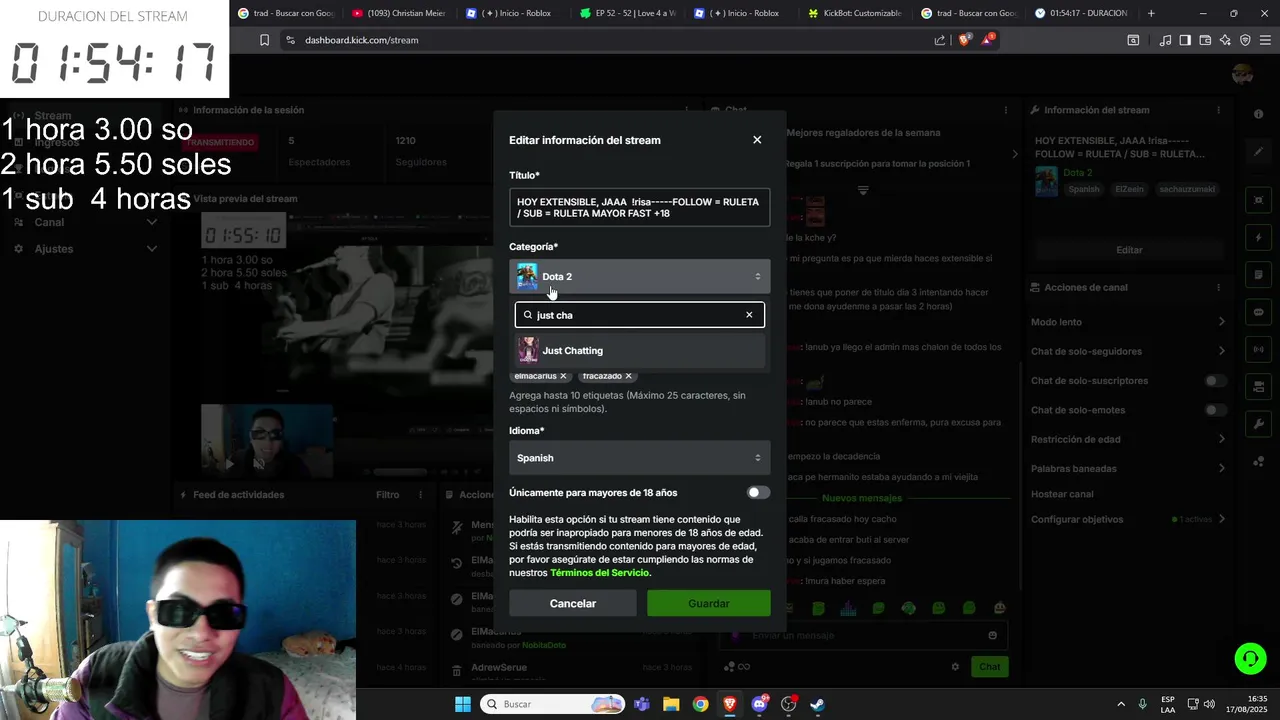
Task: Bookmark this page icon
Action: [x=264, y=40]
